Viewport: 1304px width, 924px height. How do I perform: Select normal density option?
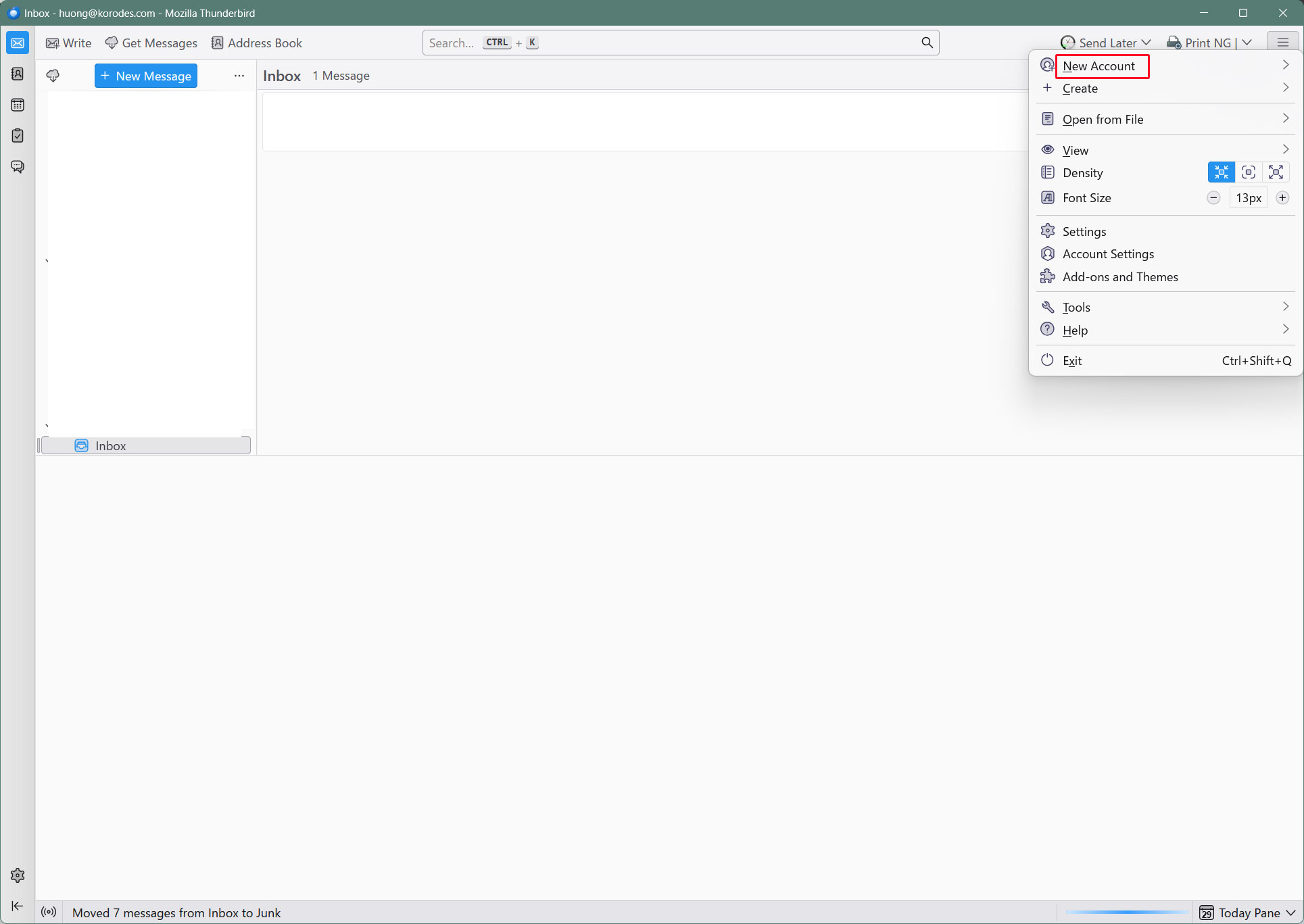(x=1249, y=172)
